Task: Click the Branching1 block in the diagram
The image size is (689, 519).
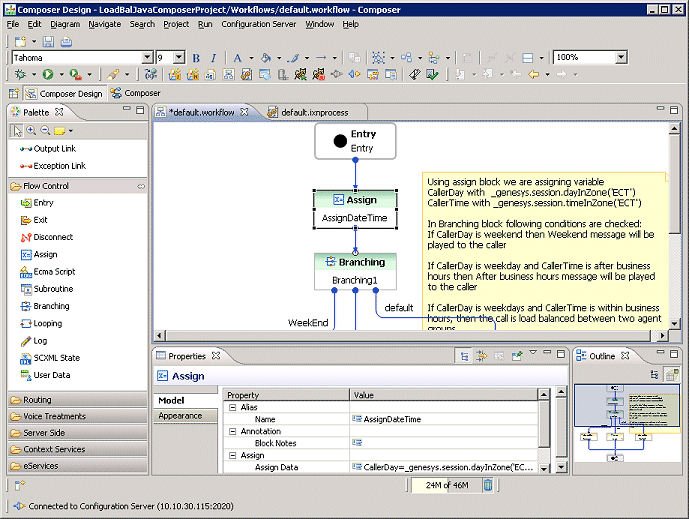Action: [x=355, y=272]
